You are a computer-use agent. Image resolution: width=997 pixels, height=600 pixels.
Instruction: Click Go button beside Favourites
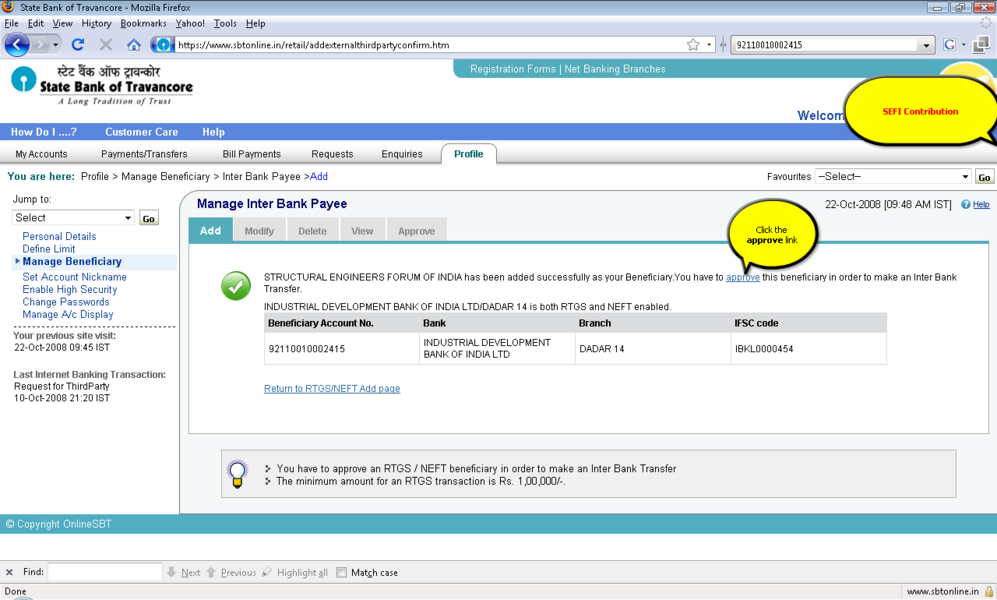tap(984, 177)
